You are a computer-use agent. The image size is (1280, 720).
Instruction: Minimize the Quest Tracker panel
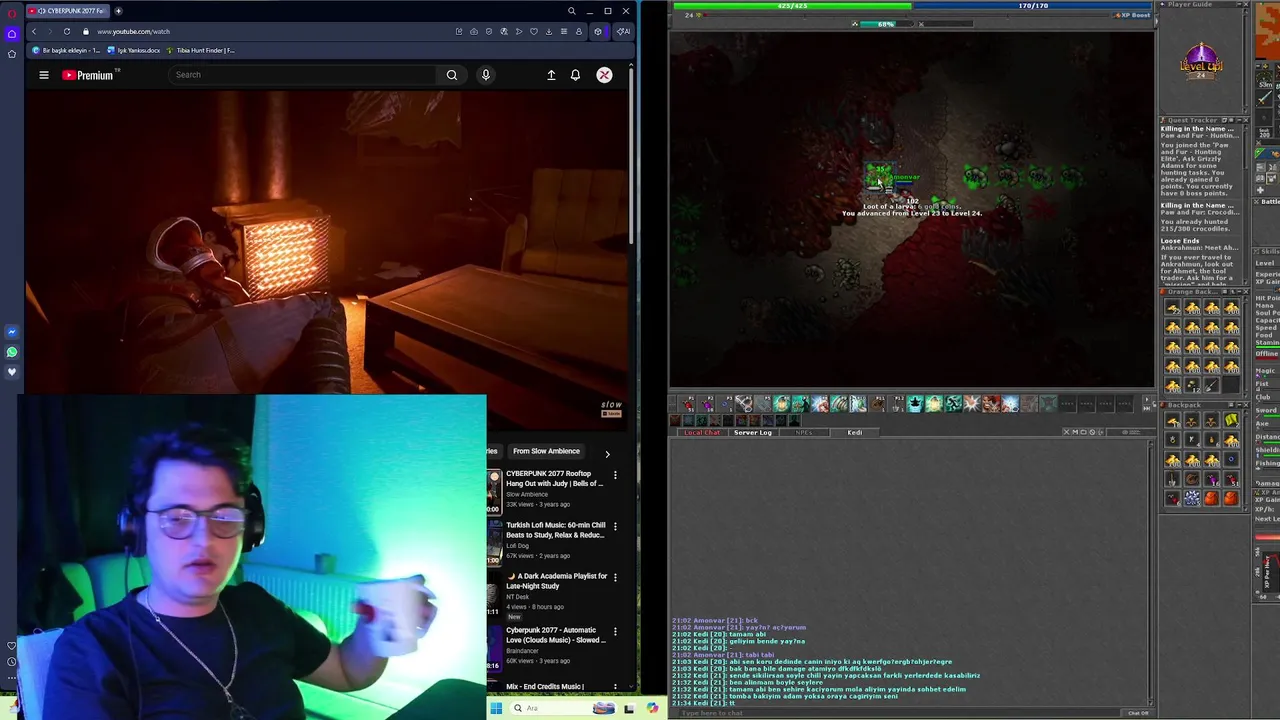pos(1239,120)
